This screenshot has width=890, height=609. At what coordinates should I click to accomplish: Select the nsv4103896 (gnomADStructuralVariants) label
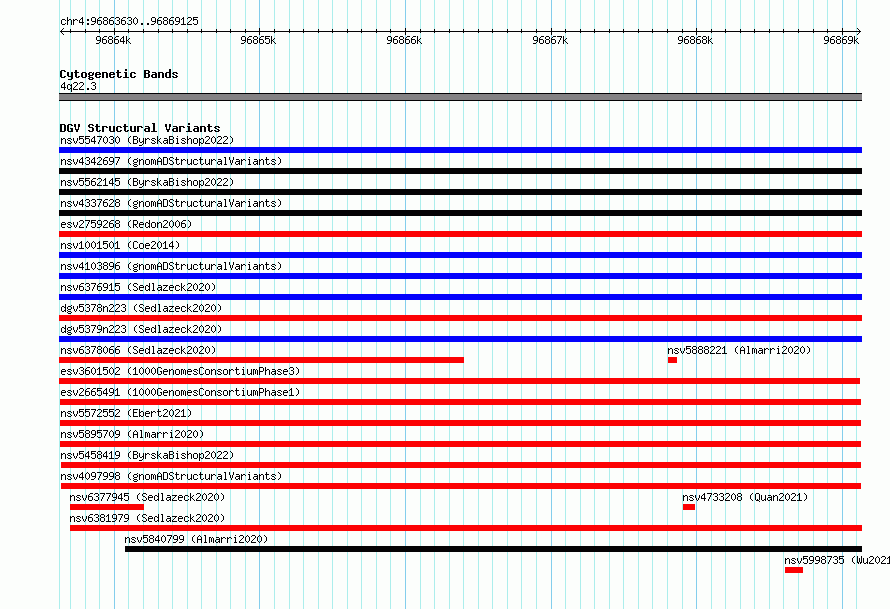(171, 266)
